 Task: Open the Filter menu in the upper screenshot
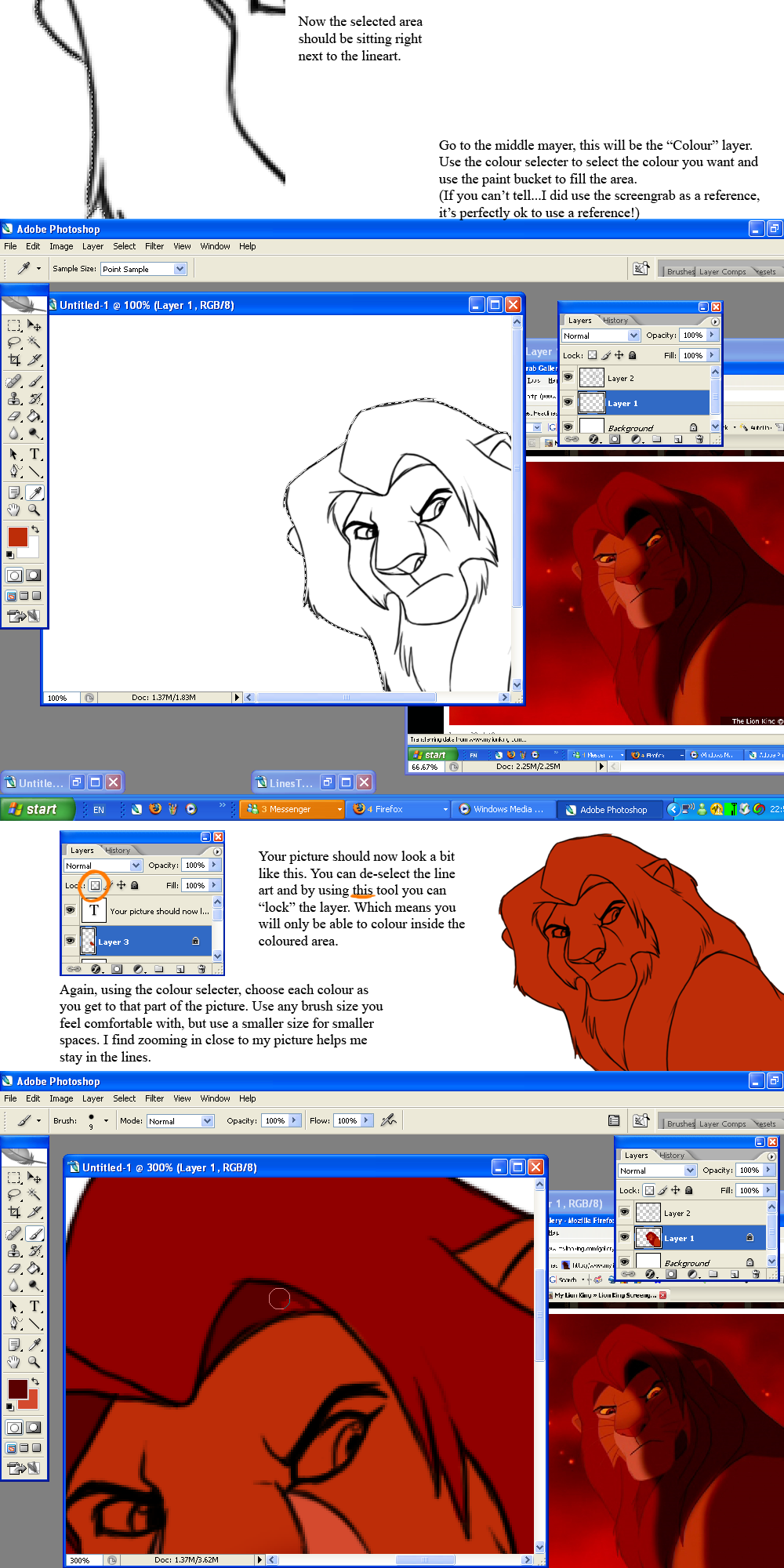[x=154, y=246]
